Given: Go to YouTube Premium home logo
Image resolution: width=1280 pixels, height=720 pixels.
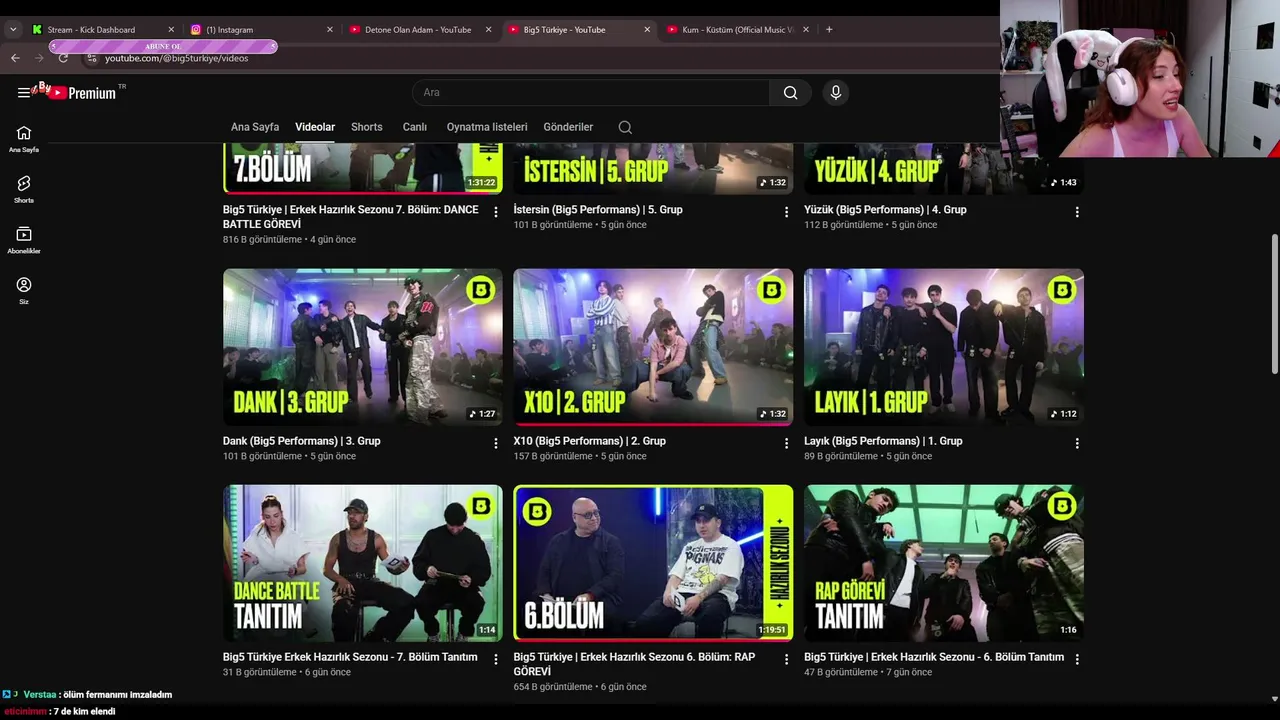Looking at the screenshot, I should (x=82, y=92).
